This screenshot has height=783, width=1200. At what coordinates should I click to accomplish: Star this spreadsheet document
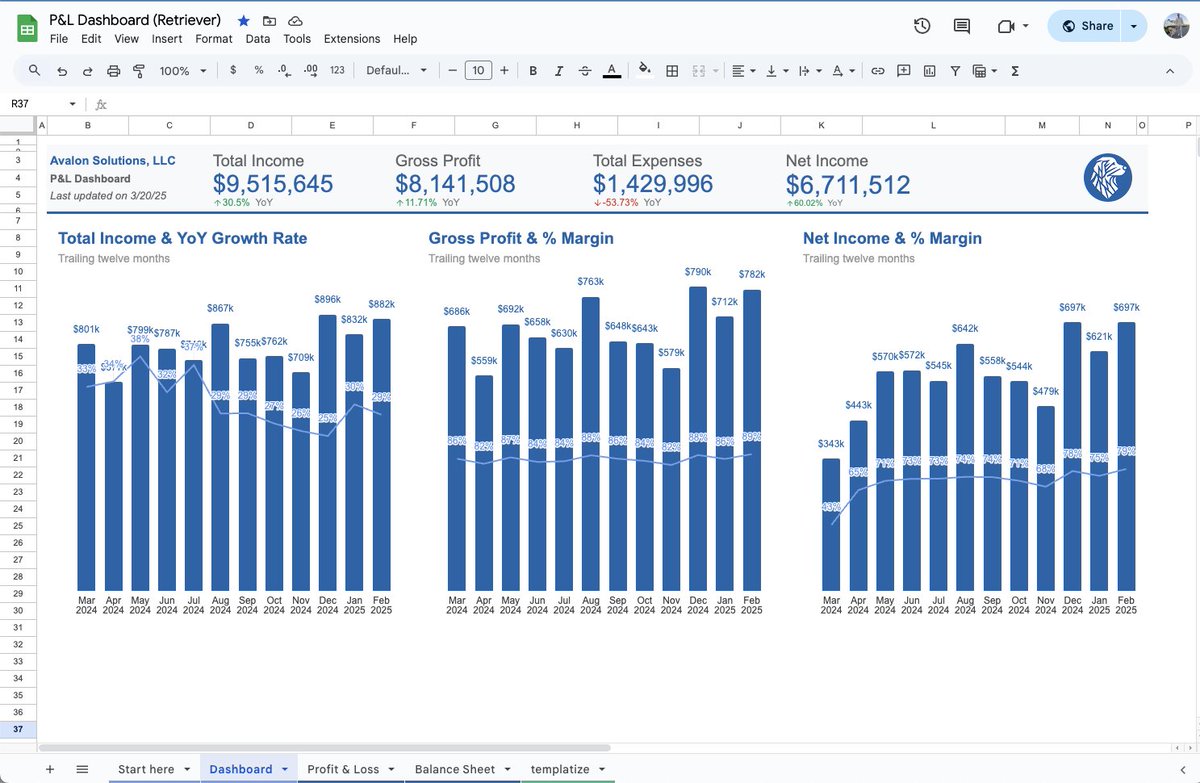click(244, 21)
